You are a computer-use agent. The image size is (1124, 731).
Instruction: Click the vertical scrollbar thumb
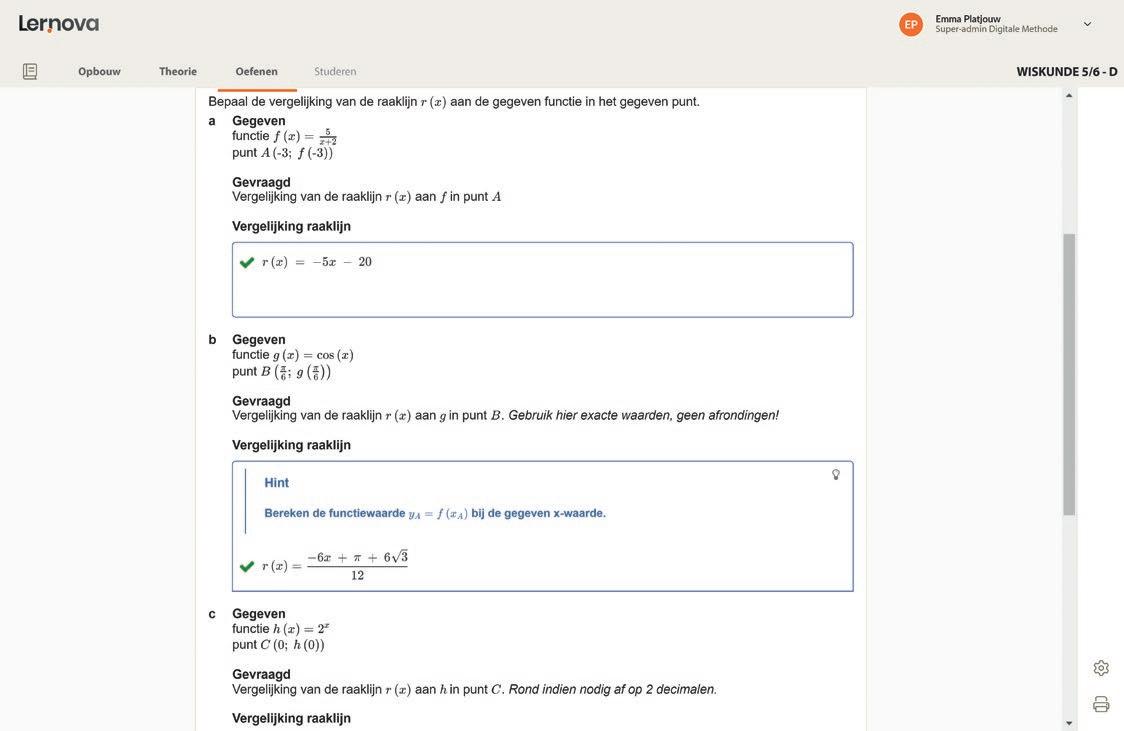point(1069,374)
